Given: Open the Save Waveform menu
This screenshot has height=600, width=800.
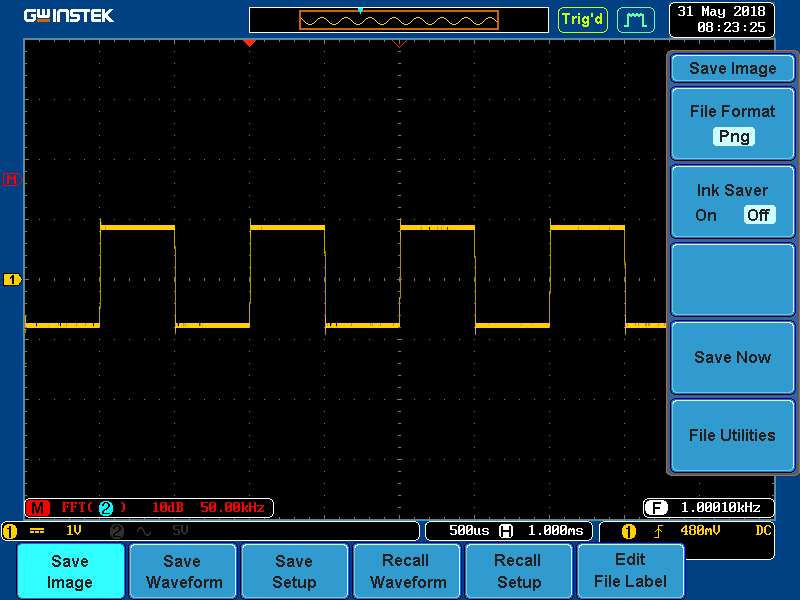Looking at the screenshot, I should (x=183, y=571).
